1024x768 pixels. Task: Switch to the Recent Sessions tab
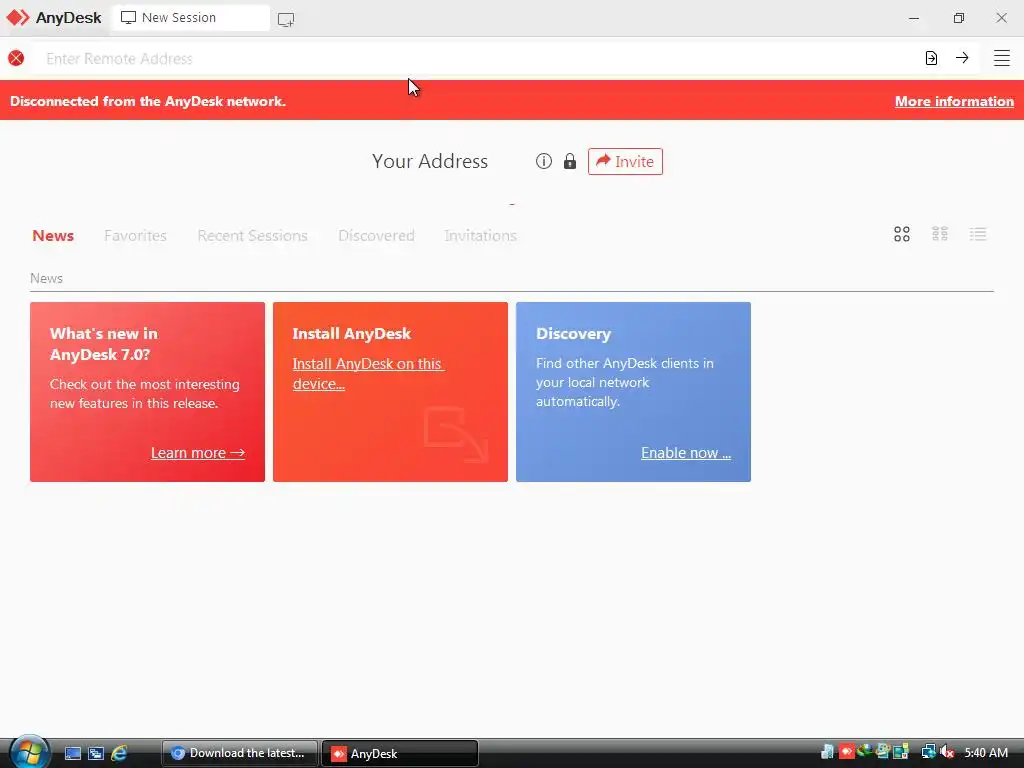point(252,236)
